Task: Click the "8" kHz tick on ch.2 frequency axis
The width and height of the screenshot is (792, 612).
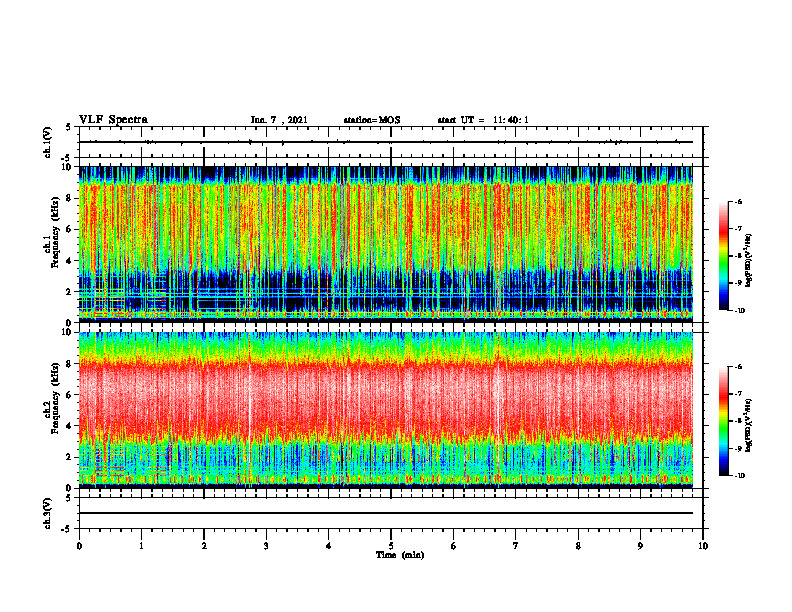Action: coord(70,364)
